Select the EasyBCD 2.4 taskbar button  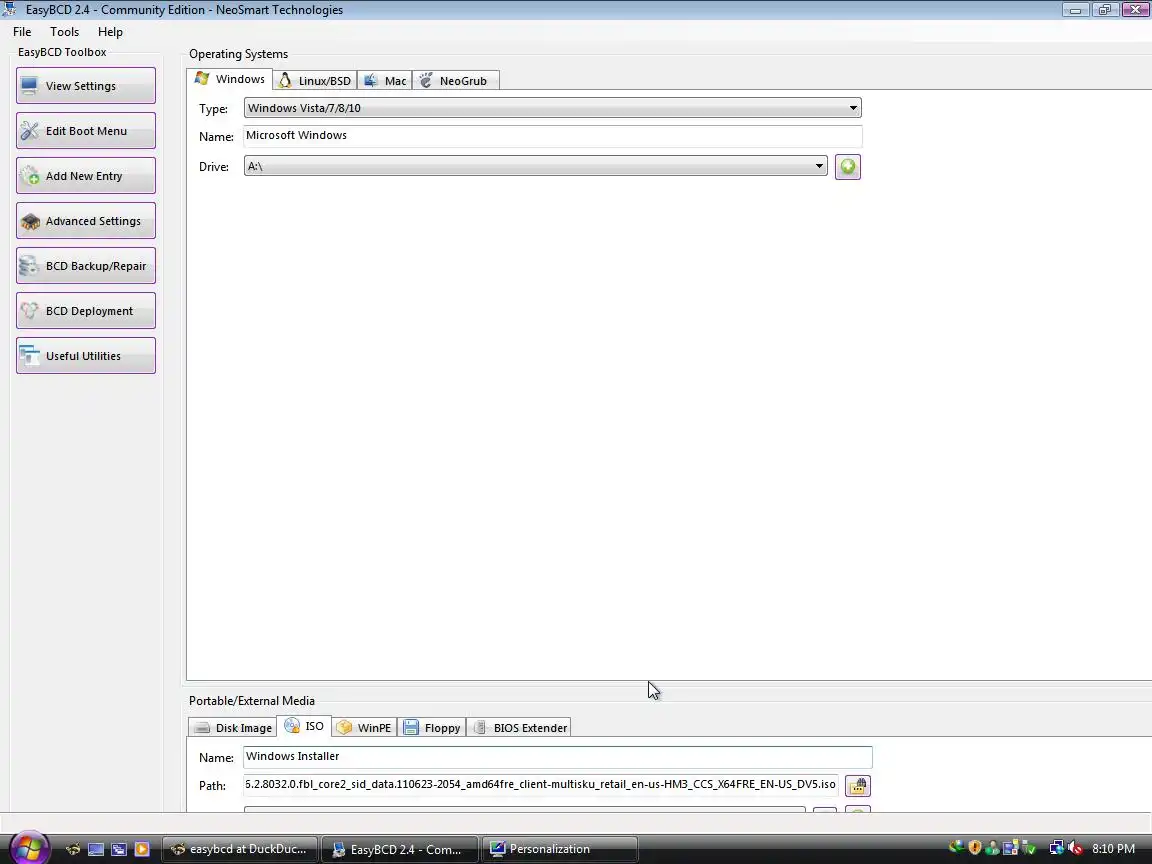click(x=400, y=849)
